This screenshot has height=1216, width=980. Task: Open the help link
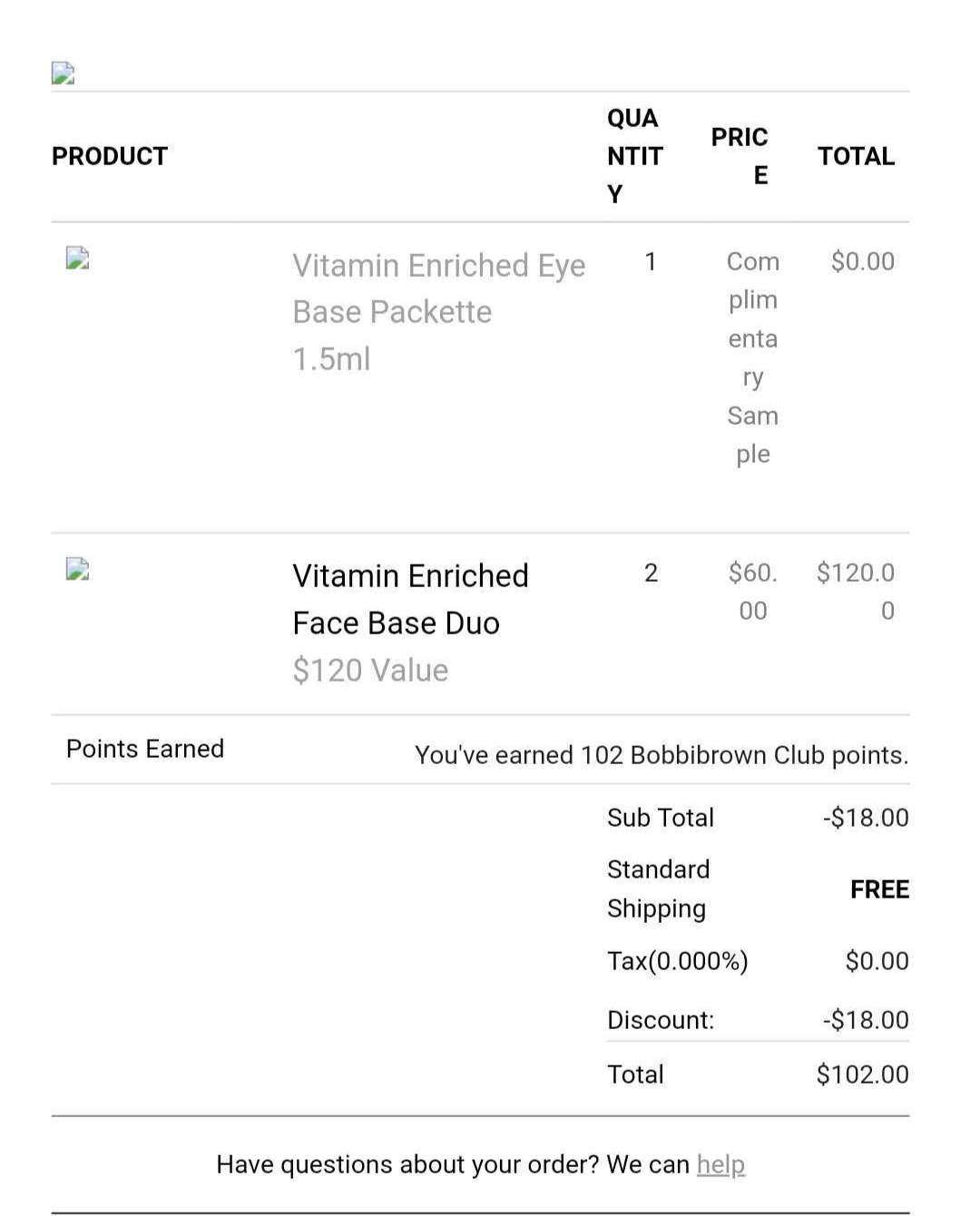720,1163
